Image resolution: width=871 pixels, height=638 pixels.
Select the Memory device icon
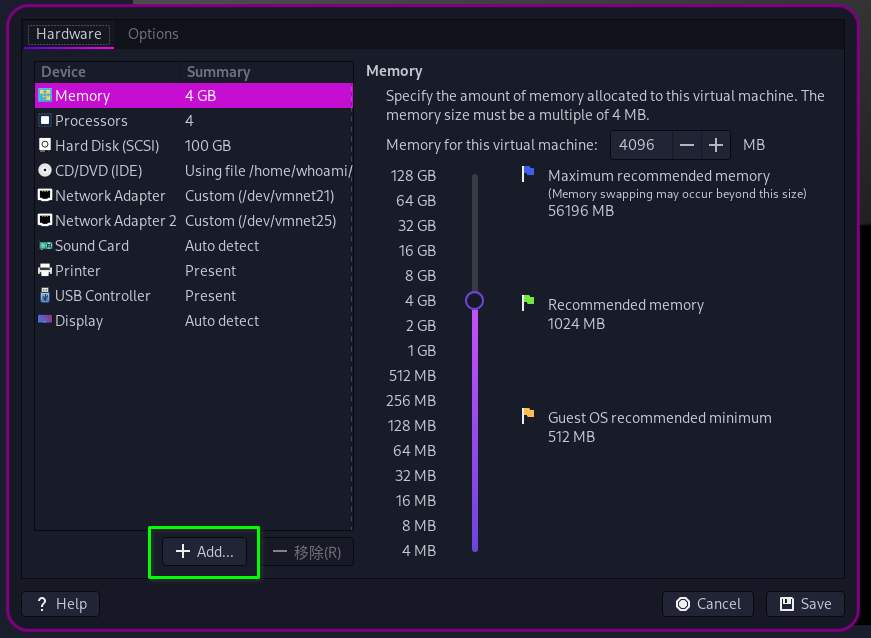point(45,96)
